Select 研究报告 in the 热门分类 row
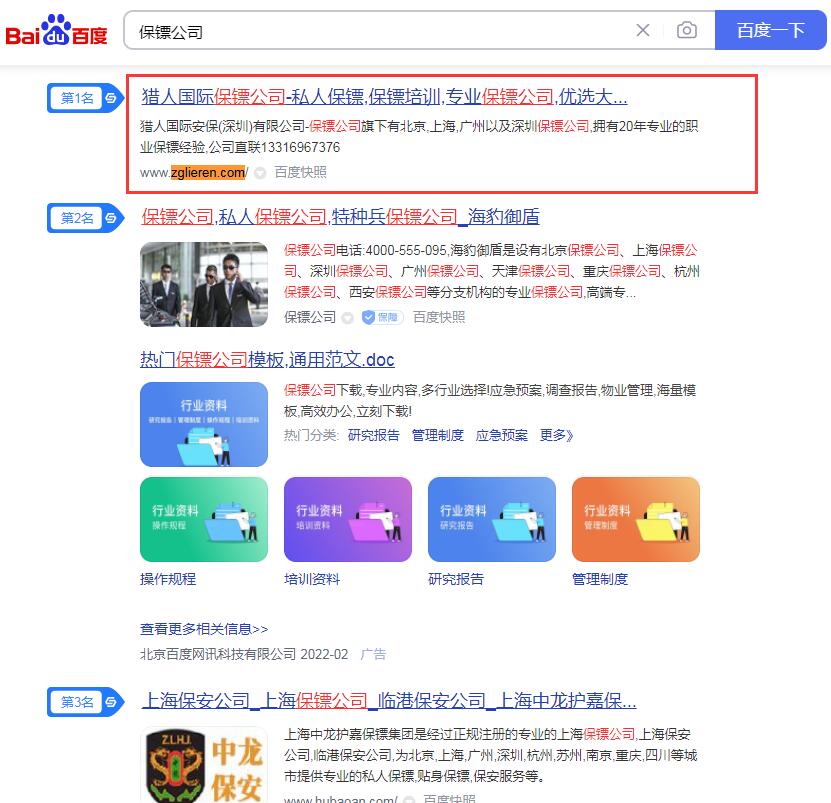 pos(374,435)
